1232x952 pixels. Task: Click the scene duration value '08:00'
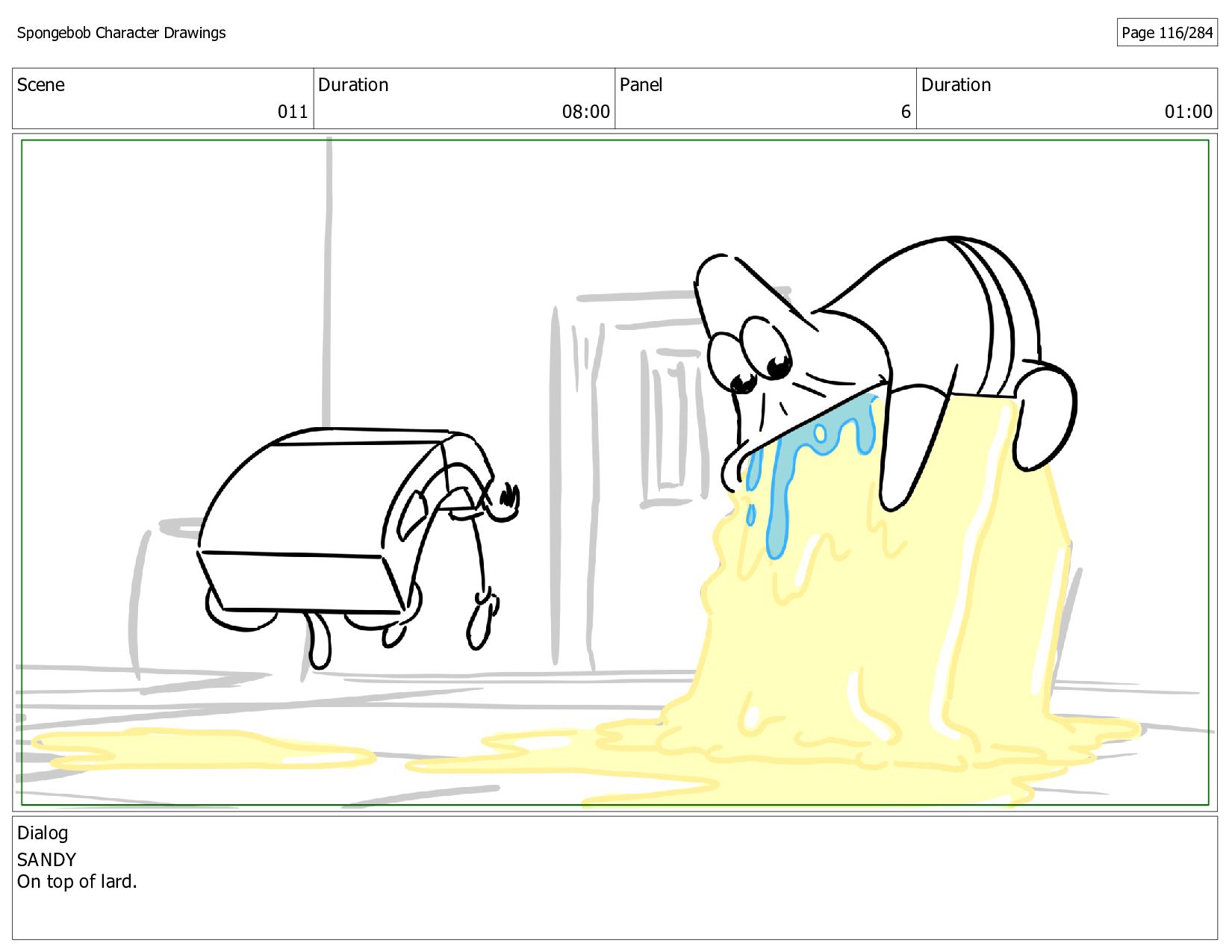pyautogui.click(x=586, y=112)
